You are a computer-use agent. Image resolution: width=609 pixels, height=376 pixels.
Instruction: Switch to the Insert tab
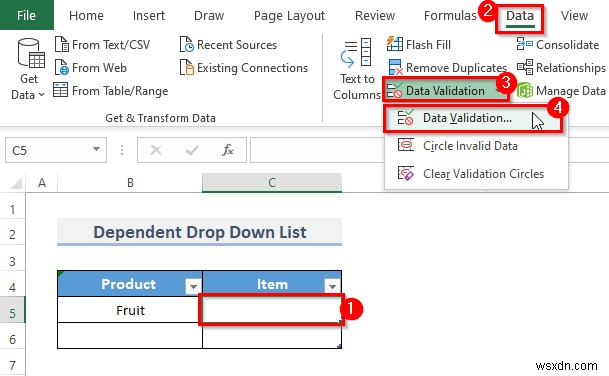[149, 16]
